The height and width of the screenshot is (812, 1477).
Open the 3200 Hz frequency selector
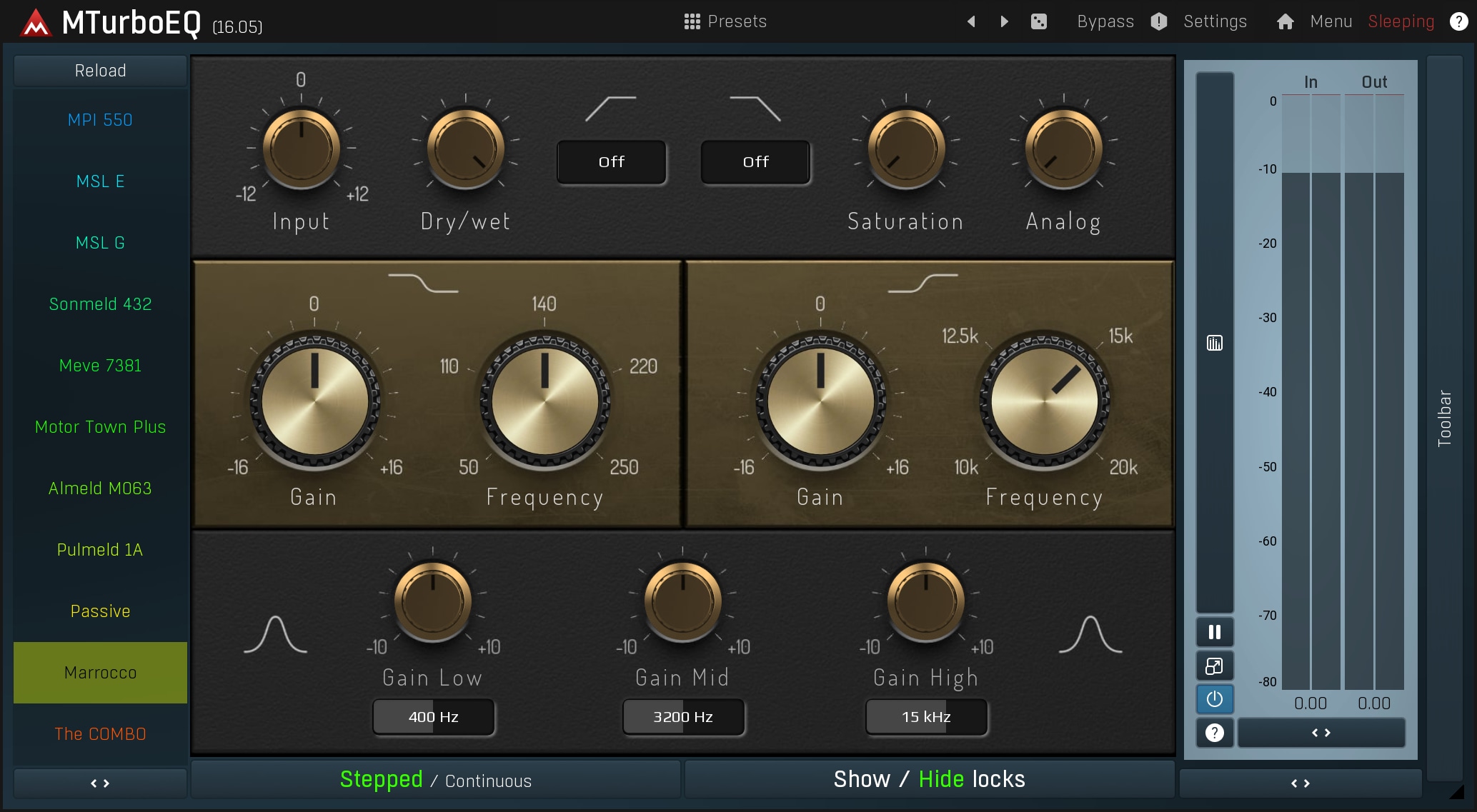(x=683, y=716)
